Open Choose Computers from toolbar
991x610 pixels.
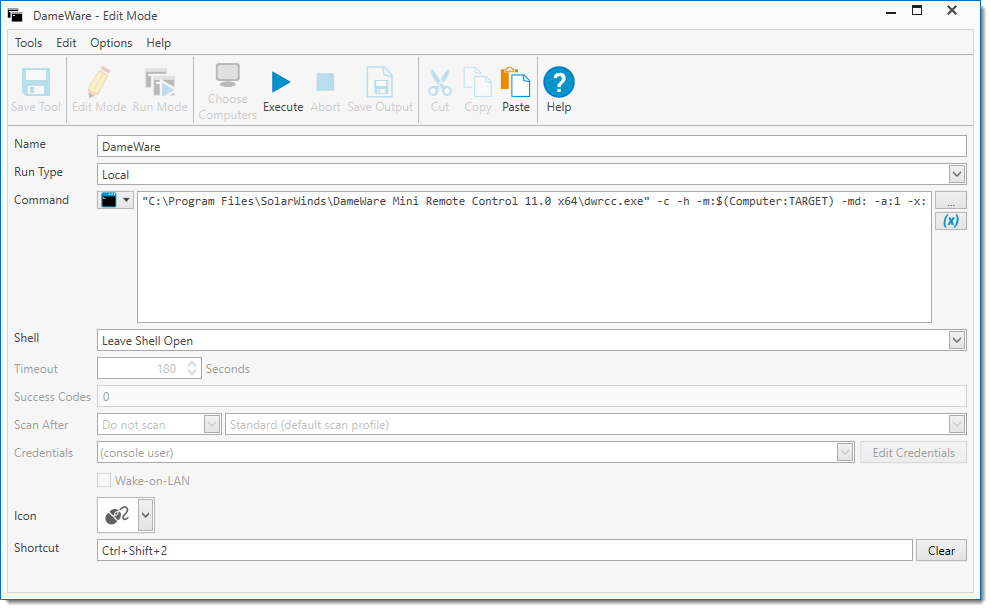(x=228, y=90)
